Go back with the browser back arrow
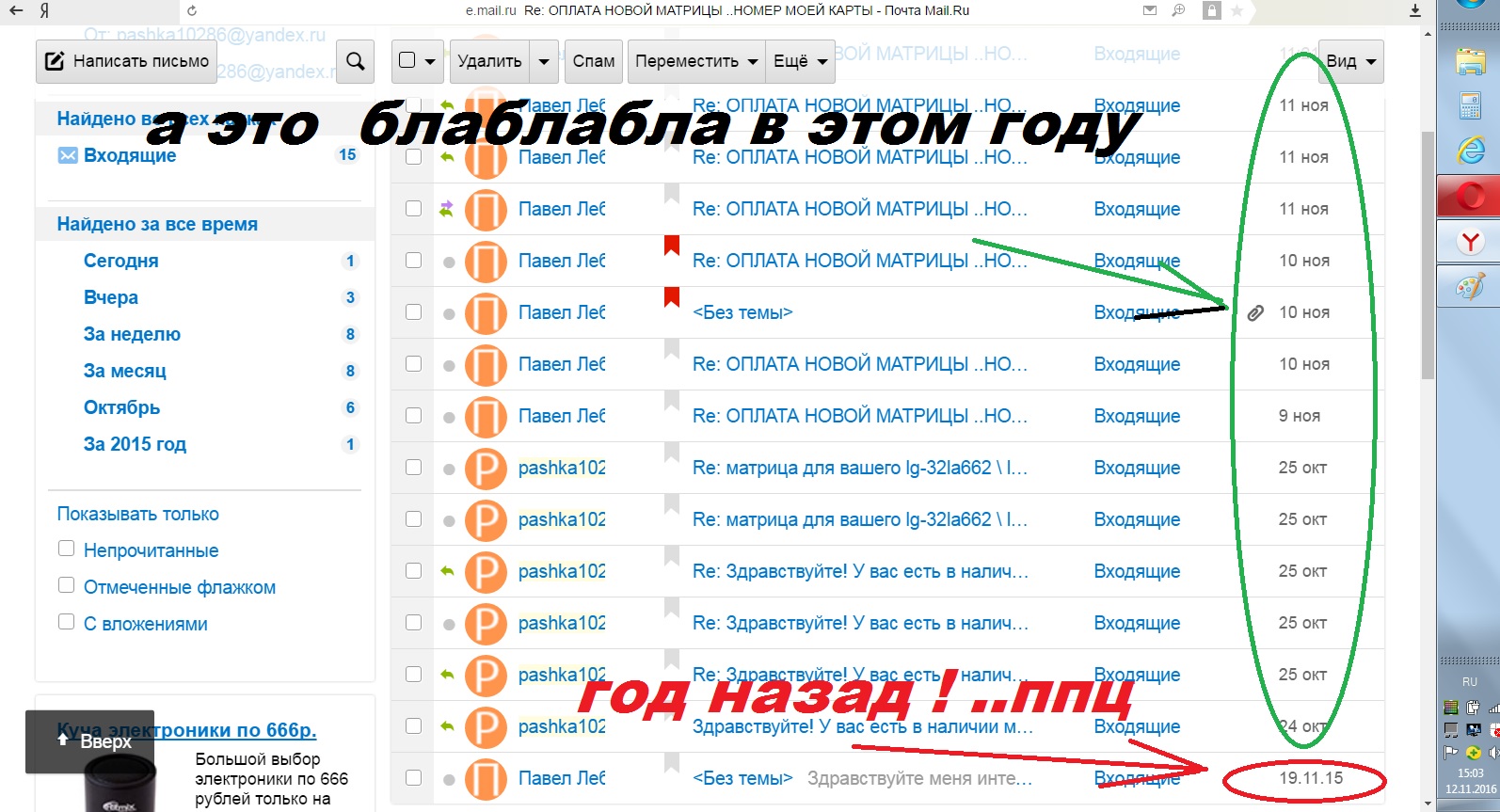Screen dimensions: 1500x812 pyautogui.click(x=16, y=10)
